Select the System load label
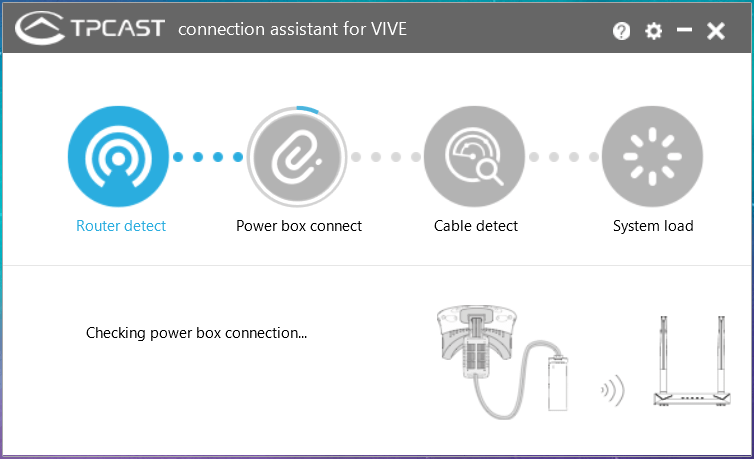The image size is (754, 459). point(653,226)
